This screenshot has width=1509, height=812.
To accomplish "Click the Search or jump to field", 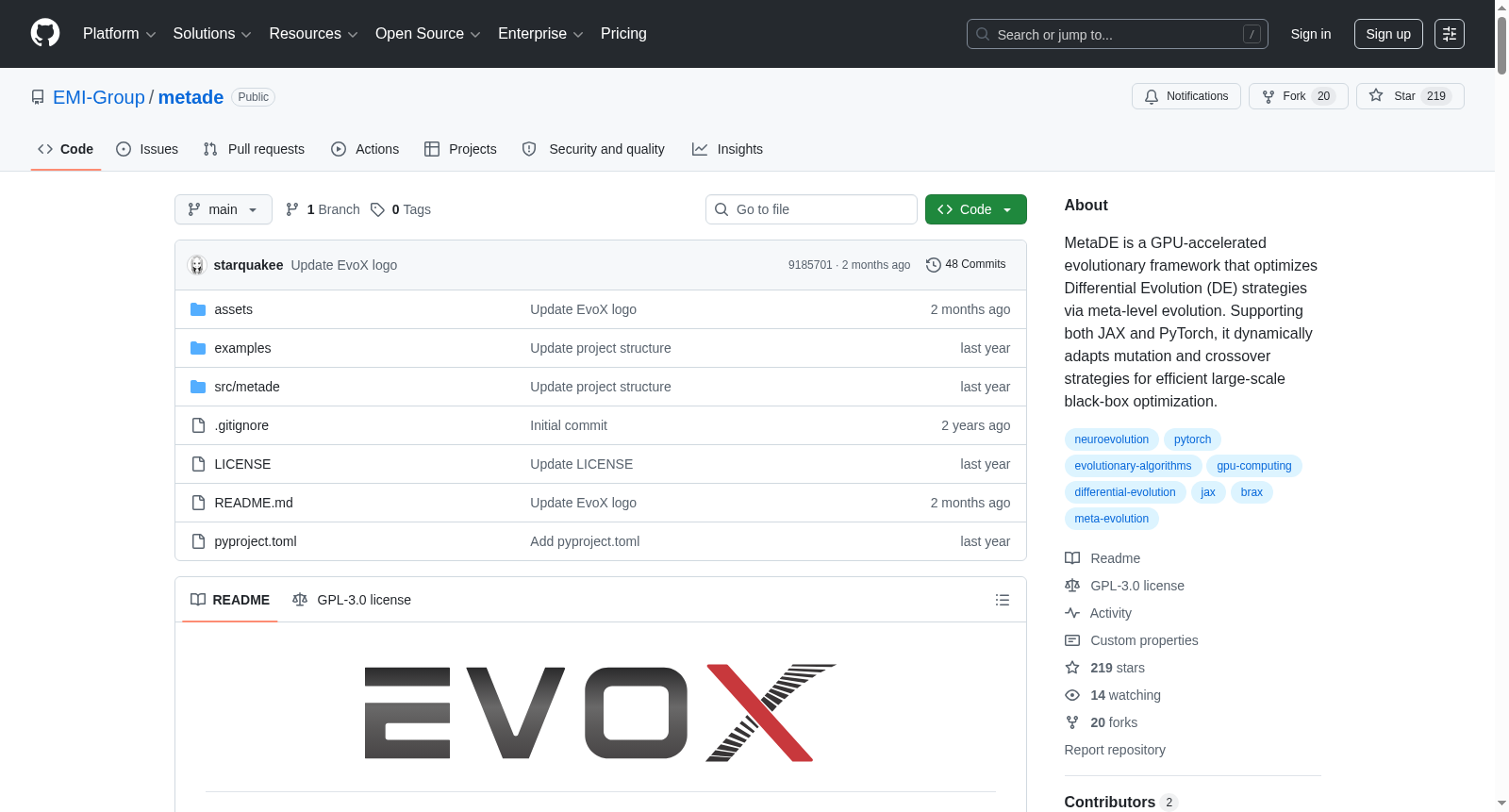I will click(x=1118, y=34).
